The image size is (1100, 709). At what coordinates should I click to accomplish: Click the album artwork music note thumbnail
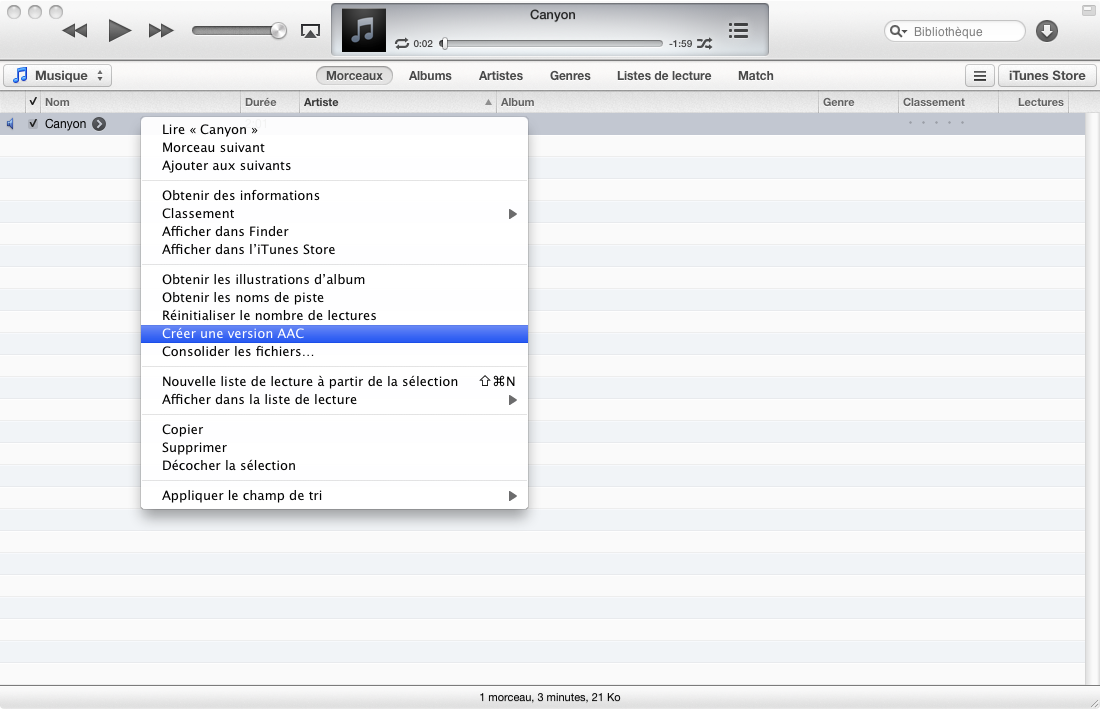point(363,30)
